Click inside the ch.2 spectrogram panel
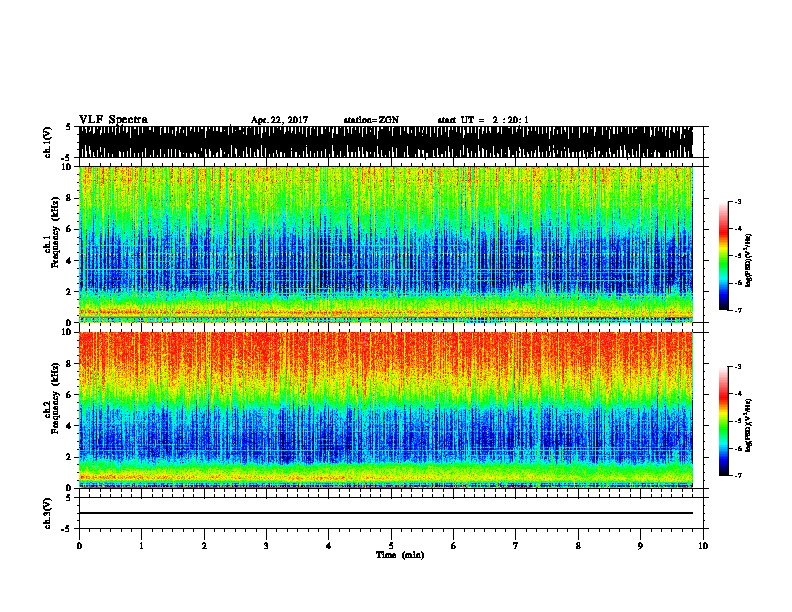Image resolution: width=792 pixels, height=612 pixels. tap(386, 410)
